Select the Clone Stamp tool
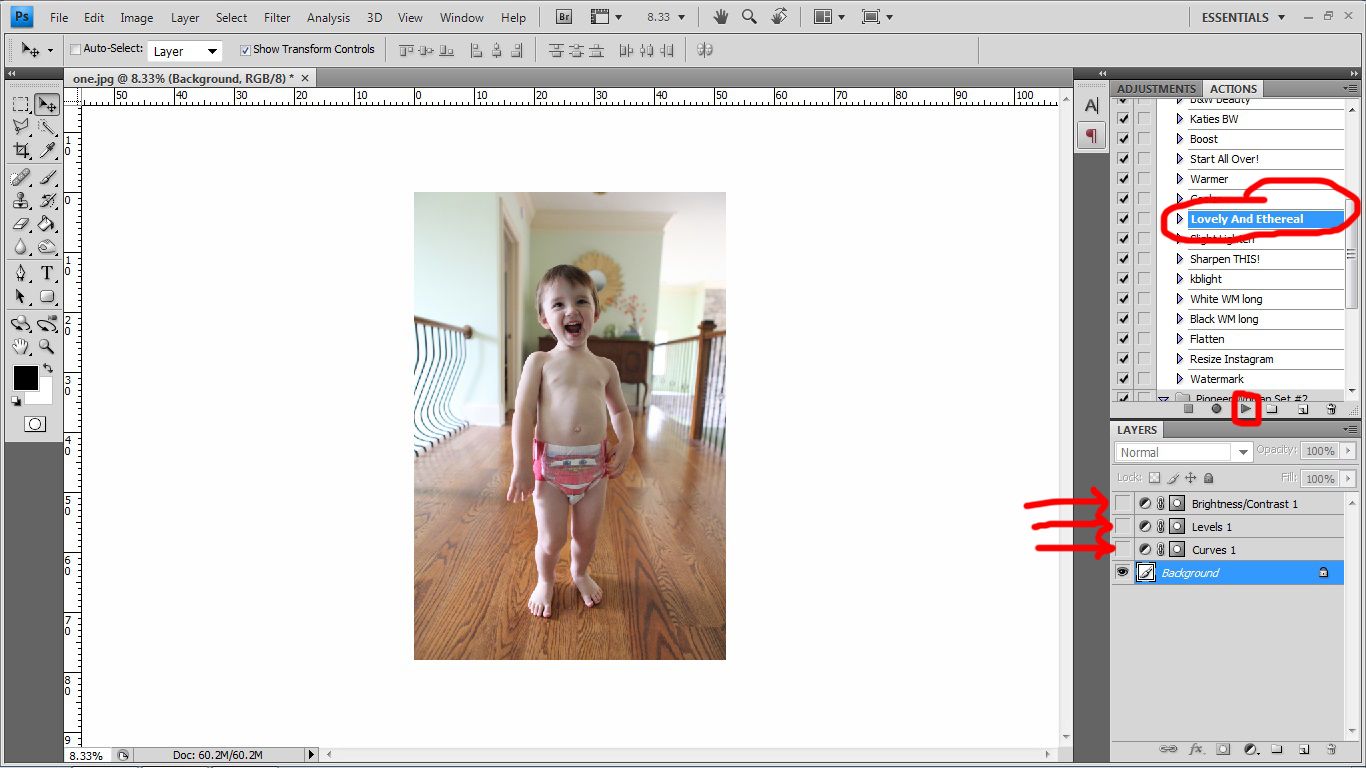Viewport: 1366px width, 768px height. tap(21, 200)
